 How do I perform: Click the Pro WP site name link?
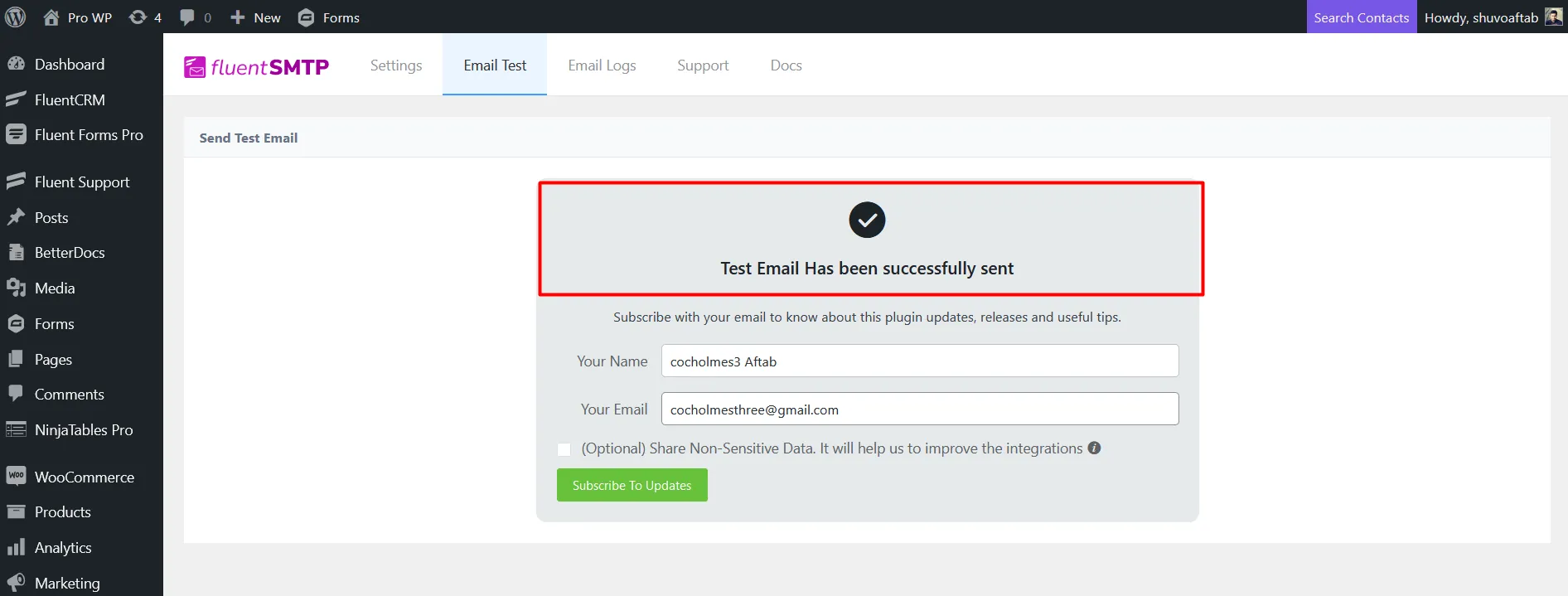(90, 17)
